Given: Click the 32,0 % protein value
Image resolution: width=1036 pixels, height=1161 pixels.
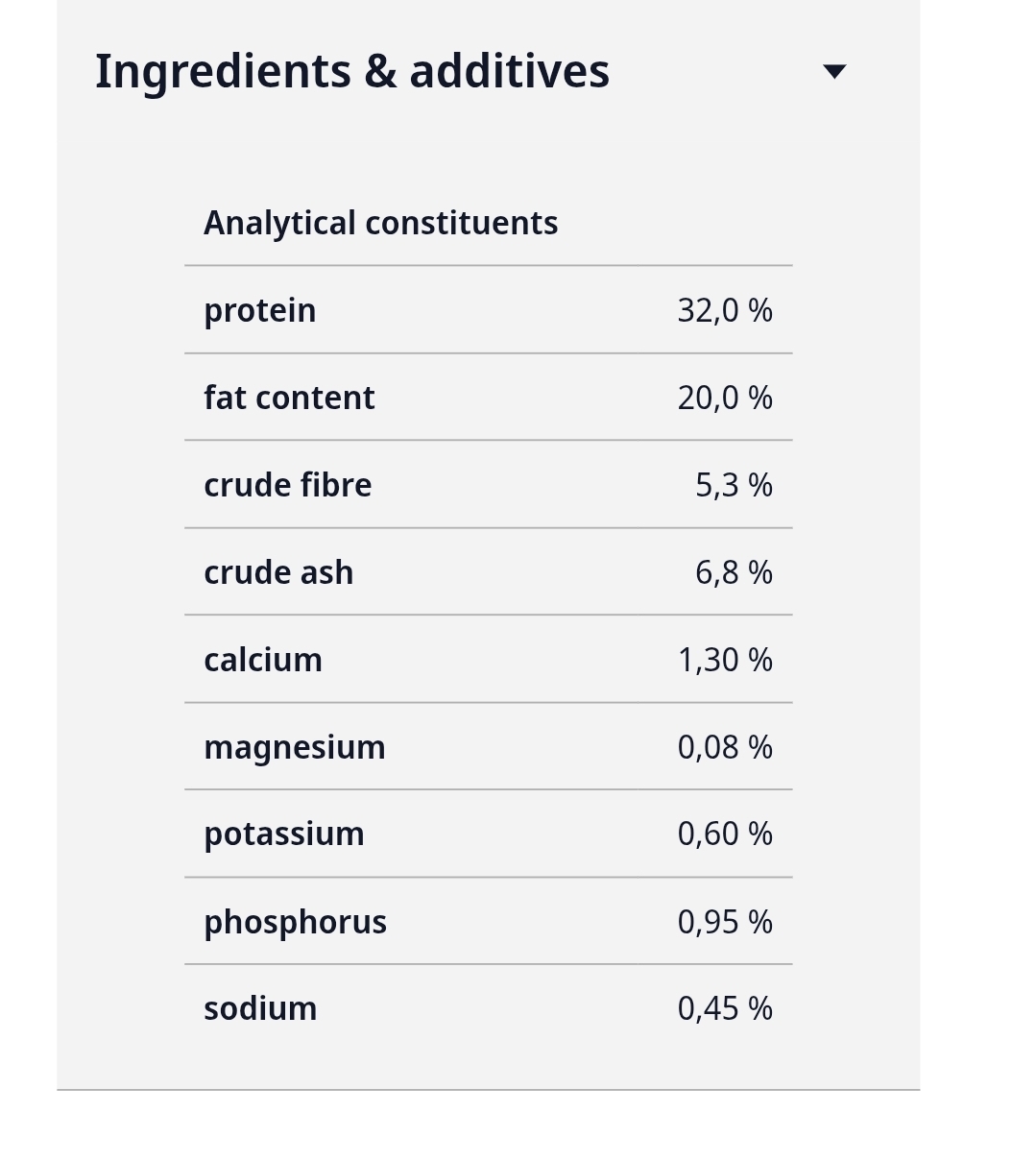Looking at the screenshot, I should (725, 310).
